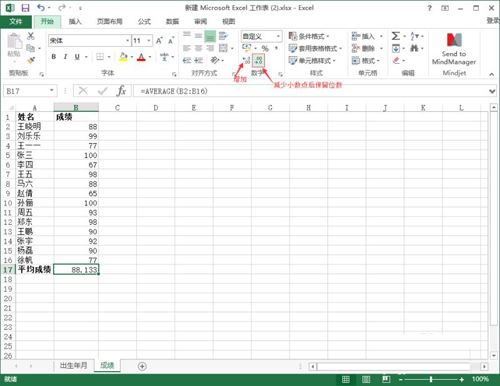Click the Fill down icon
This screenshot has width=500, height=386.
coord(396,49)
